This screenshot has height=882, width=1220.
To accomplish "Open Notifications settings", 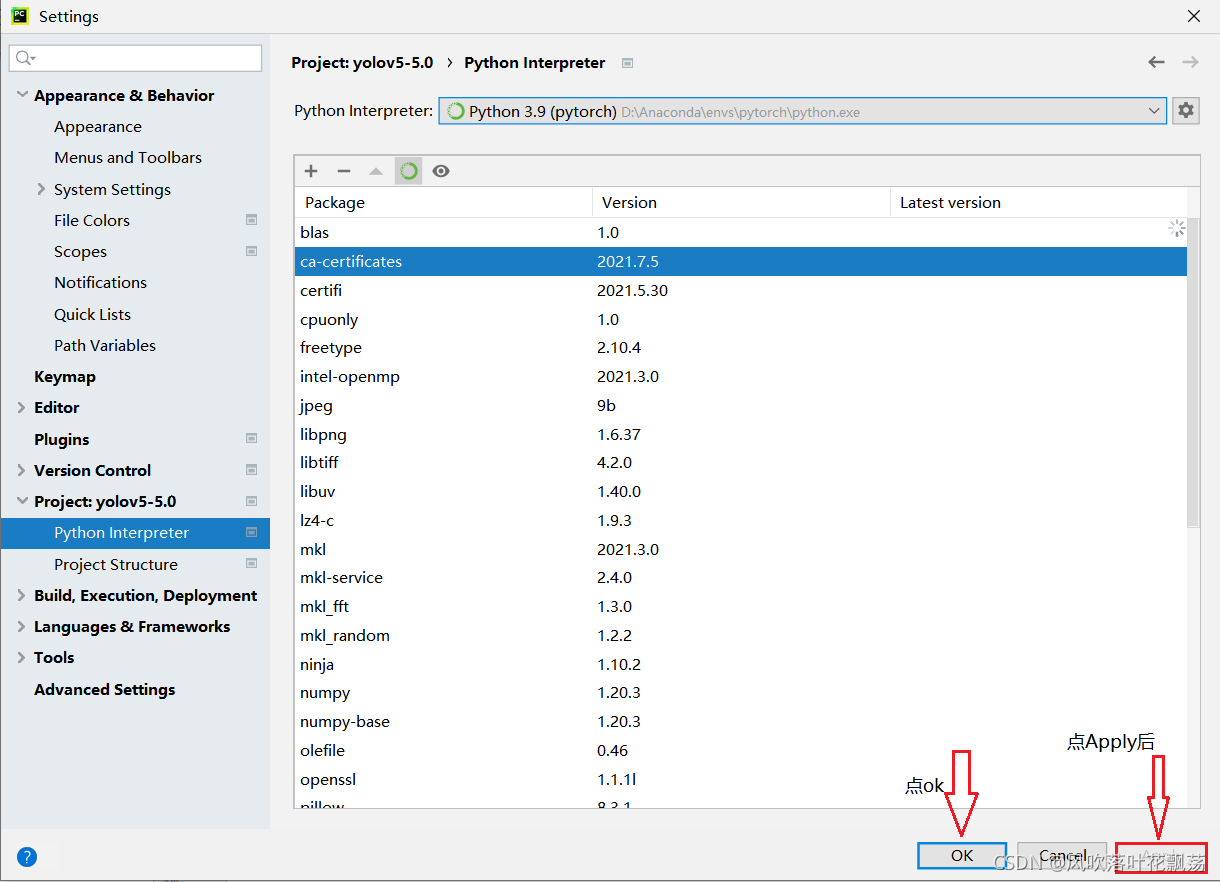I will (100, 282).
